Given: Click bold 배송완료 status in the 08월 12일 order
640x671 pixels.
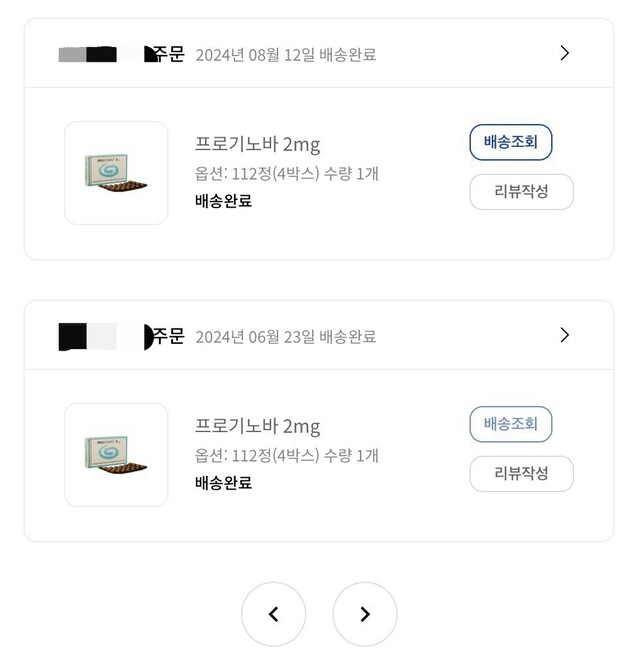Looking at the screenshot, I should click(223, 201).
